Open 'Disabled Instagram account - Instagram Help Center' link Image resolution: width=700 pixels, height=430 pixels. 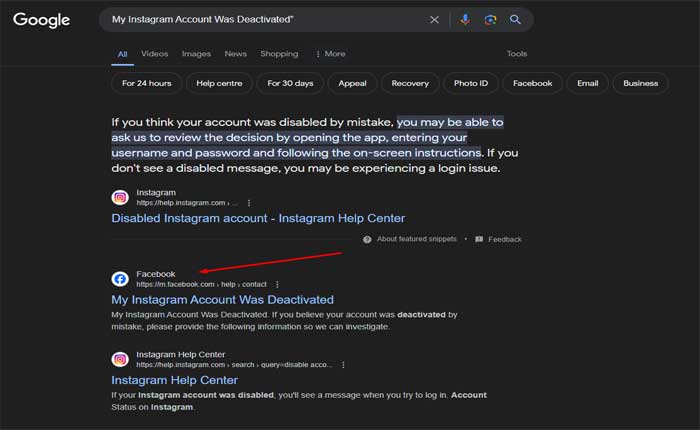click(258, 218)
